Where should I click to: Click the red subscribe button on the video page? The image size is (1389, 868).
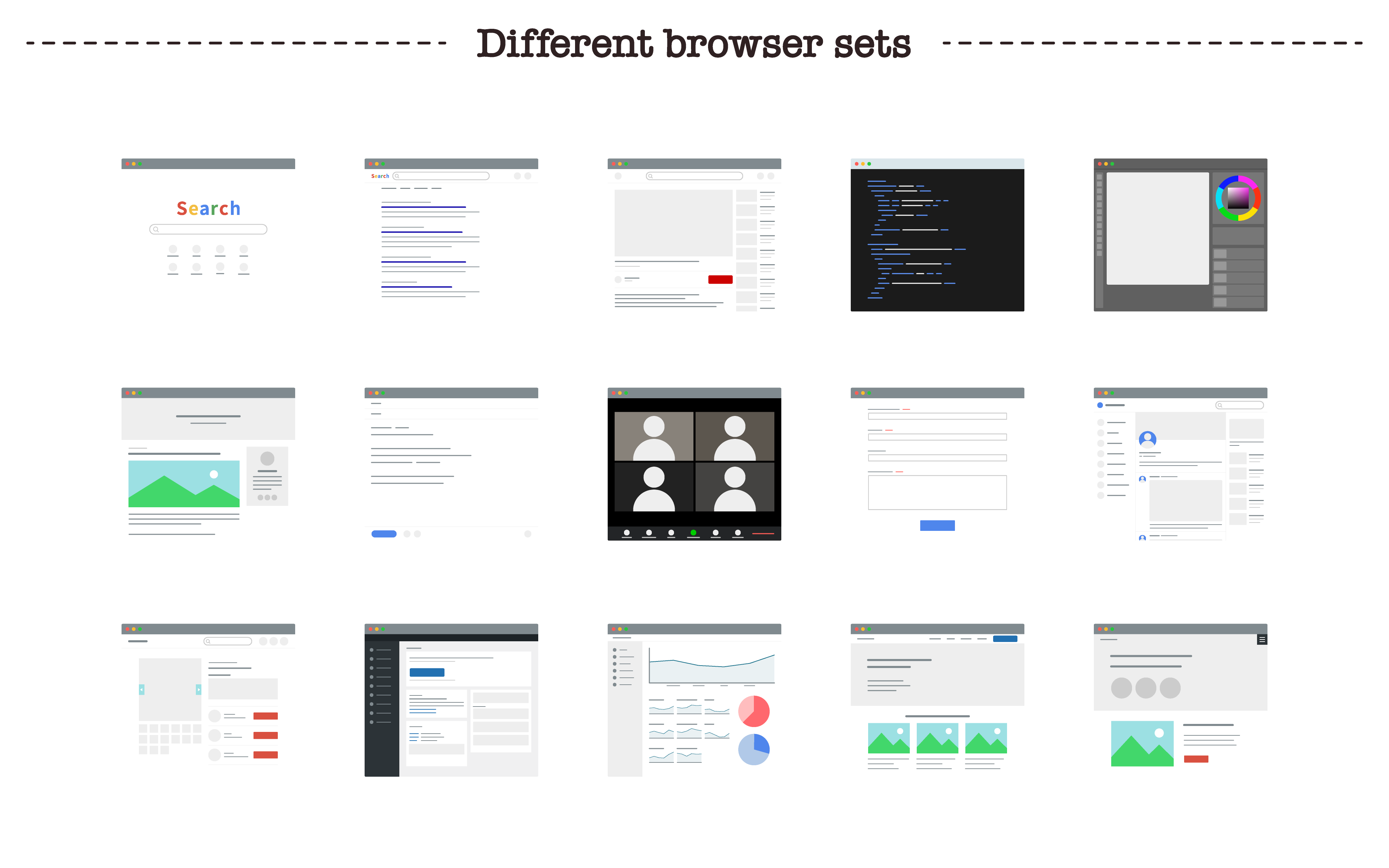pyautogui.click(x=720, y=279)
